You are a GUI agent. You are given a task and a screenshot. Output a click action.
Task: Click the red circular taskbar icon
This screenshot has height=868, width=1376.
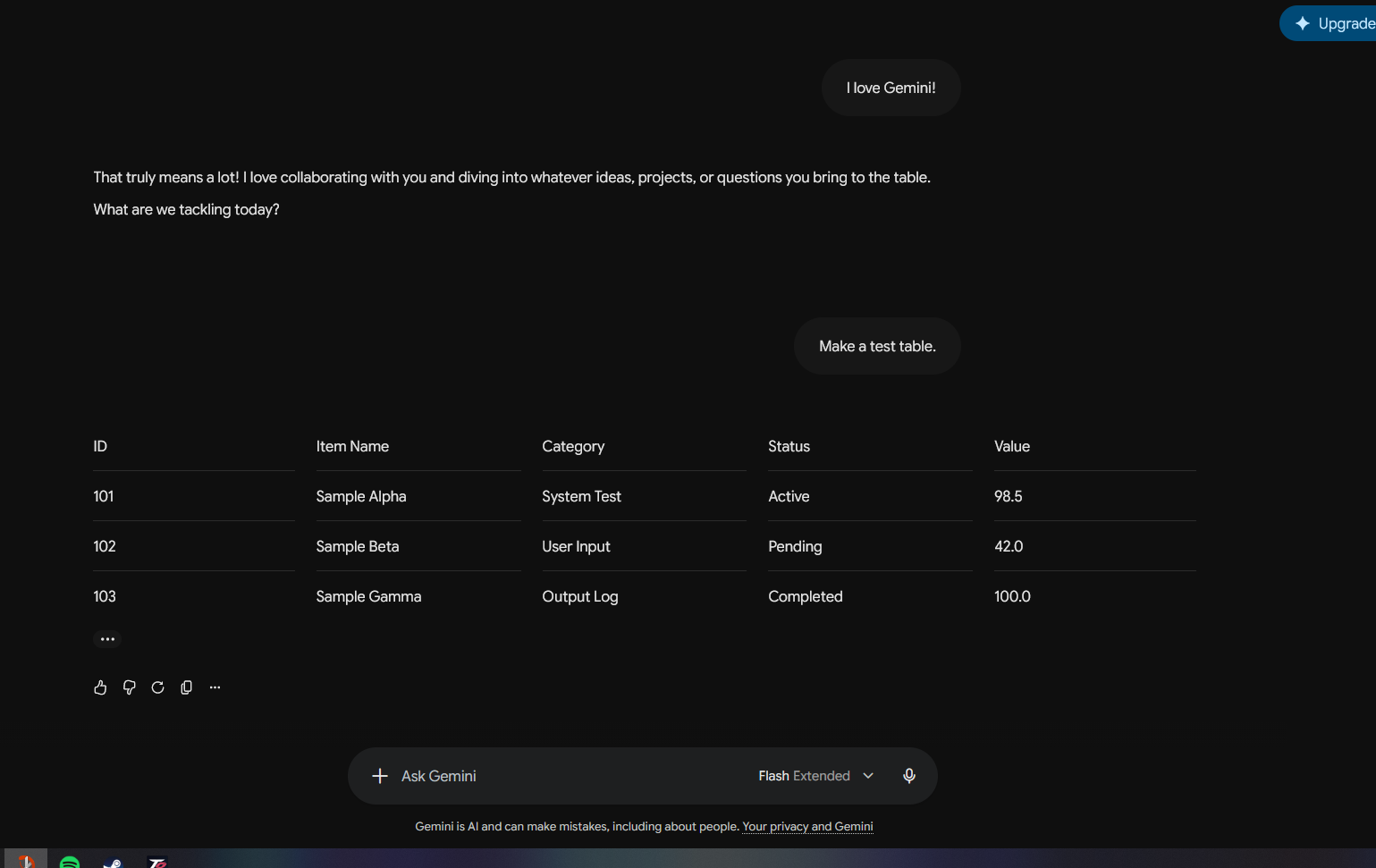26,862
